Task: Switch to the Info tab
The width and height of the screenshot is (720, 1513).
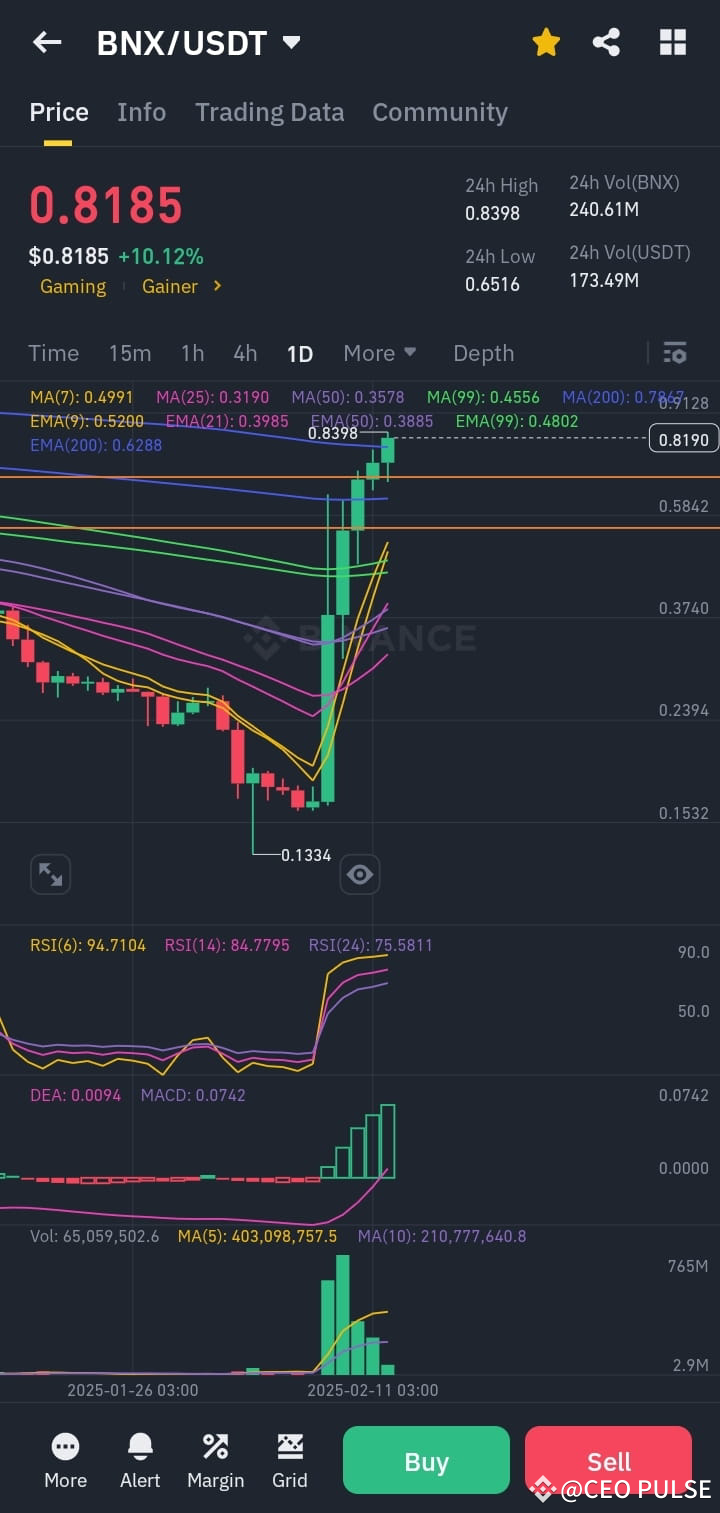Action: click(141, 112)
